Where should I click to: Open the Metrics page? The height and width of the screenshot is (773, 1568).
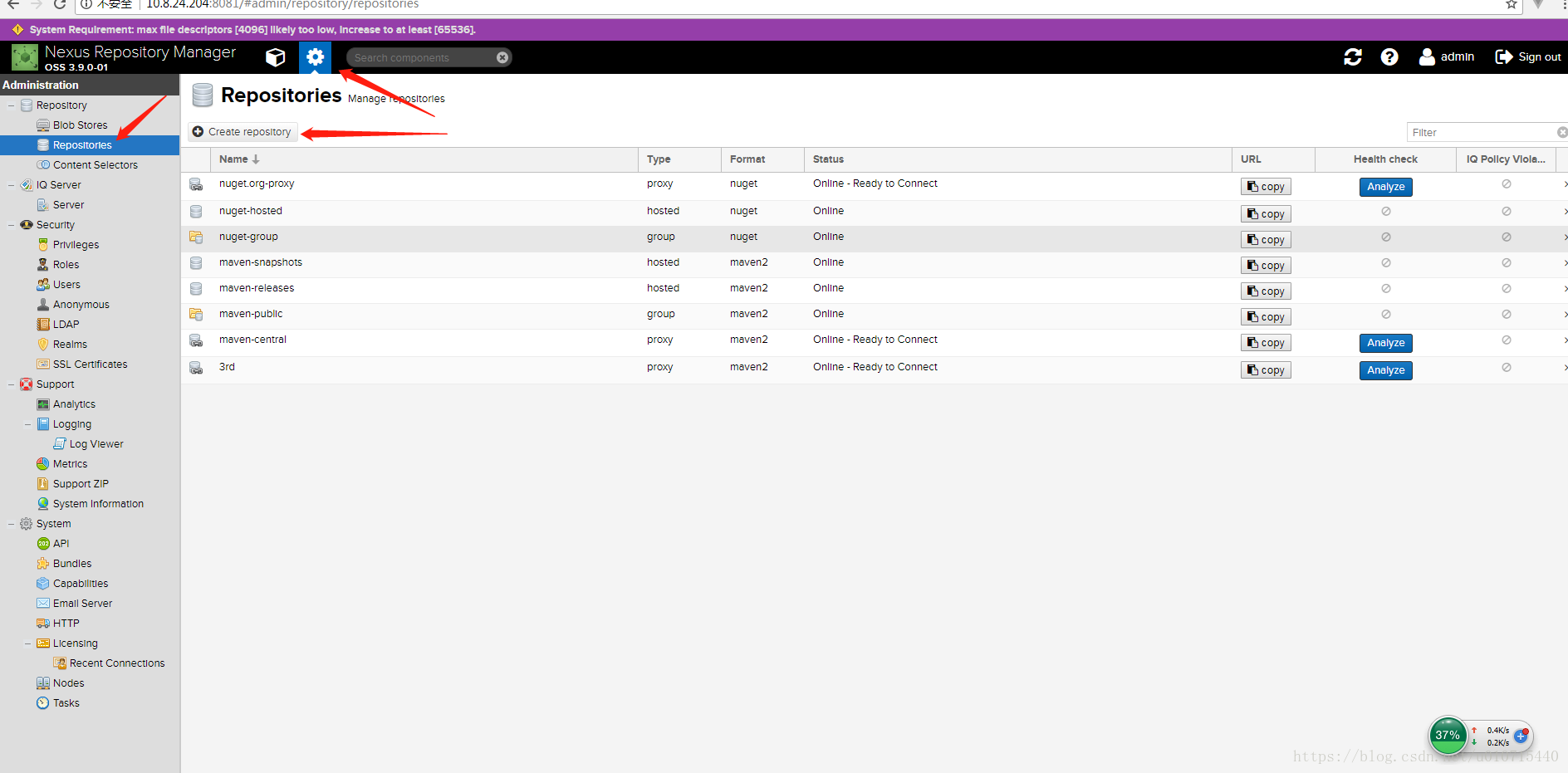coord(70,464)
